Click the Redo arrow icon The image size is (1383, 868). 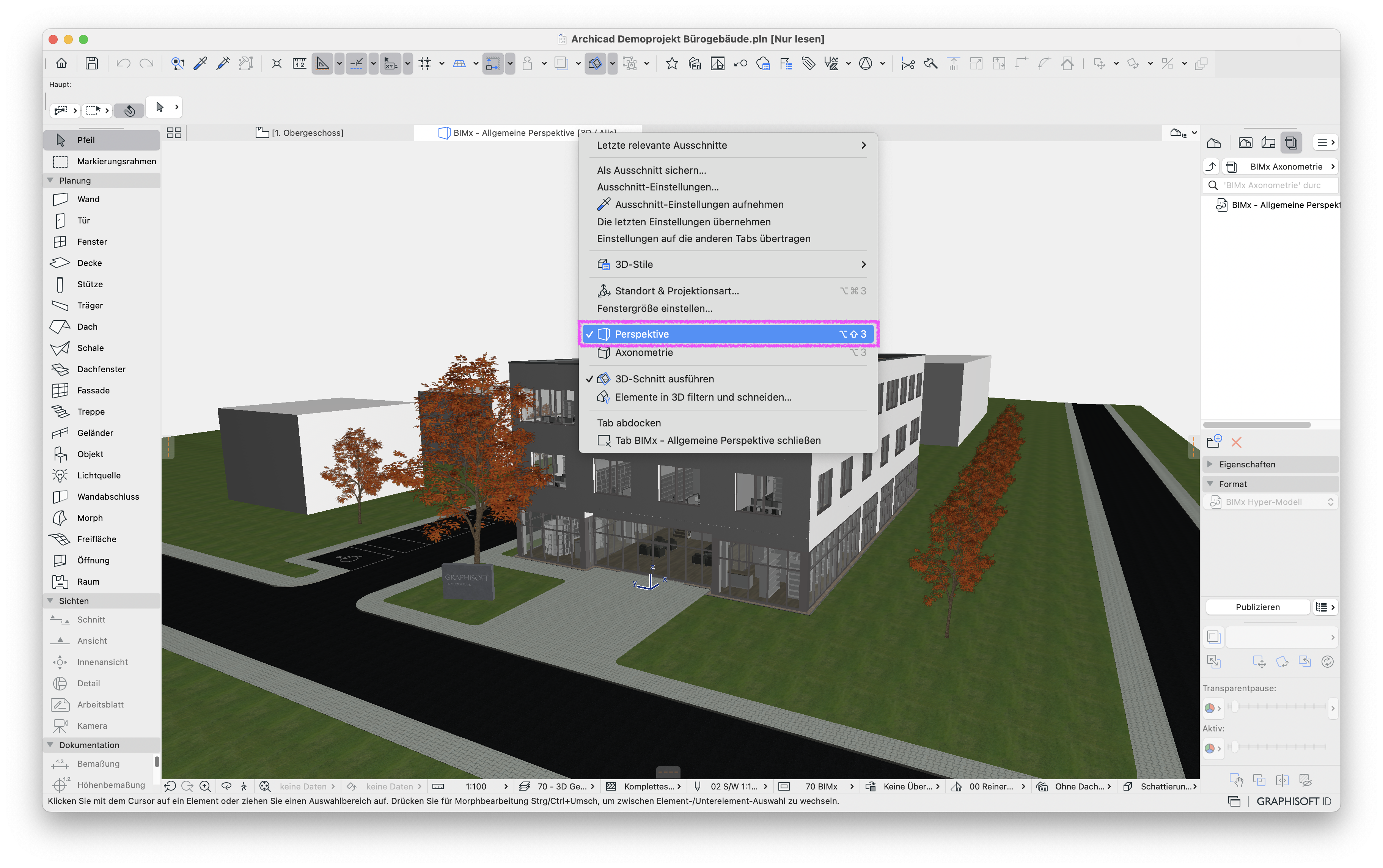[146, 63]
